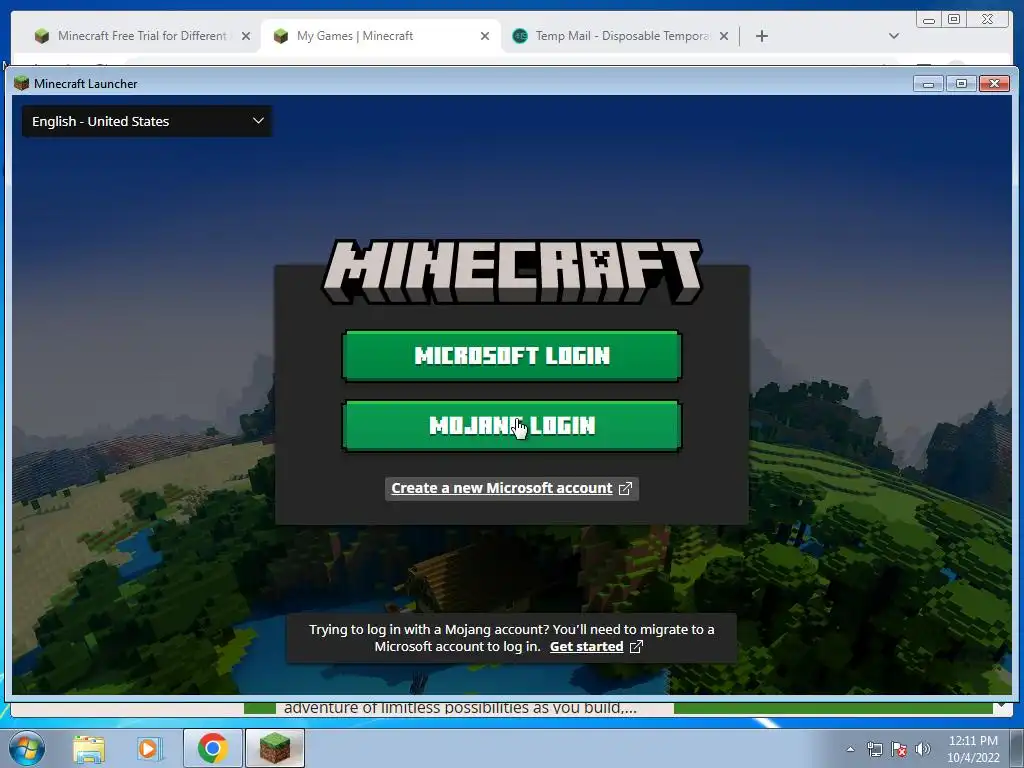Click the network tray icon
This screenshot has height=768, width=1024.
coord(874,749)
